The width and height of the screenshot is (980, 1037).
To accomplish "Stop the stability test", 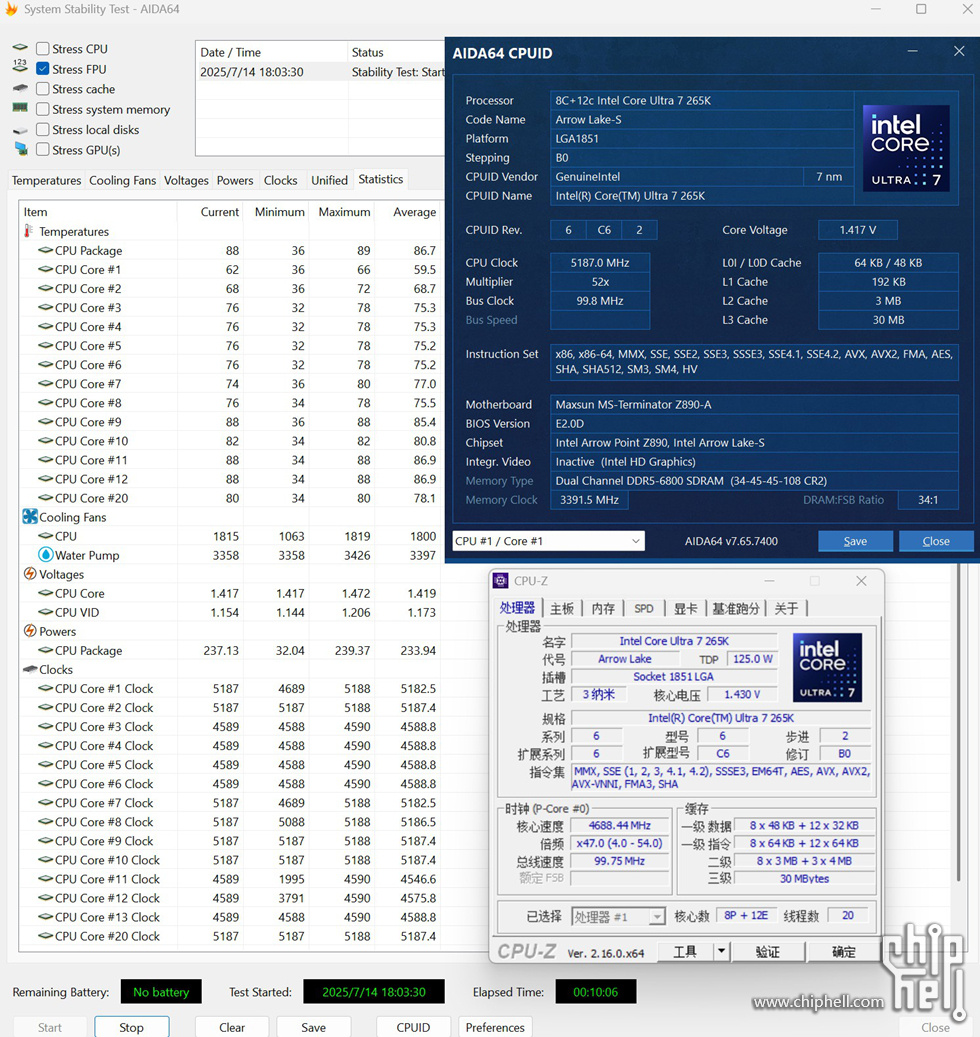I will [x=132, y=1027].
